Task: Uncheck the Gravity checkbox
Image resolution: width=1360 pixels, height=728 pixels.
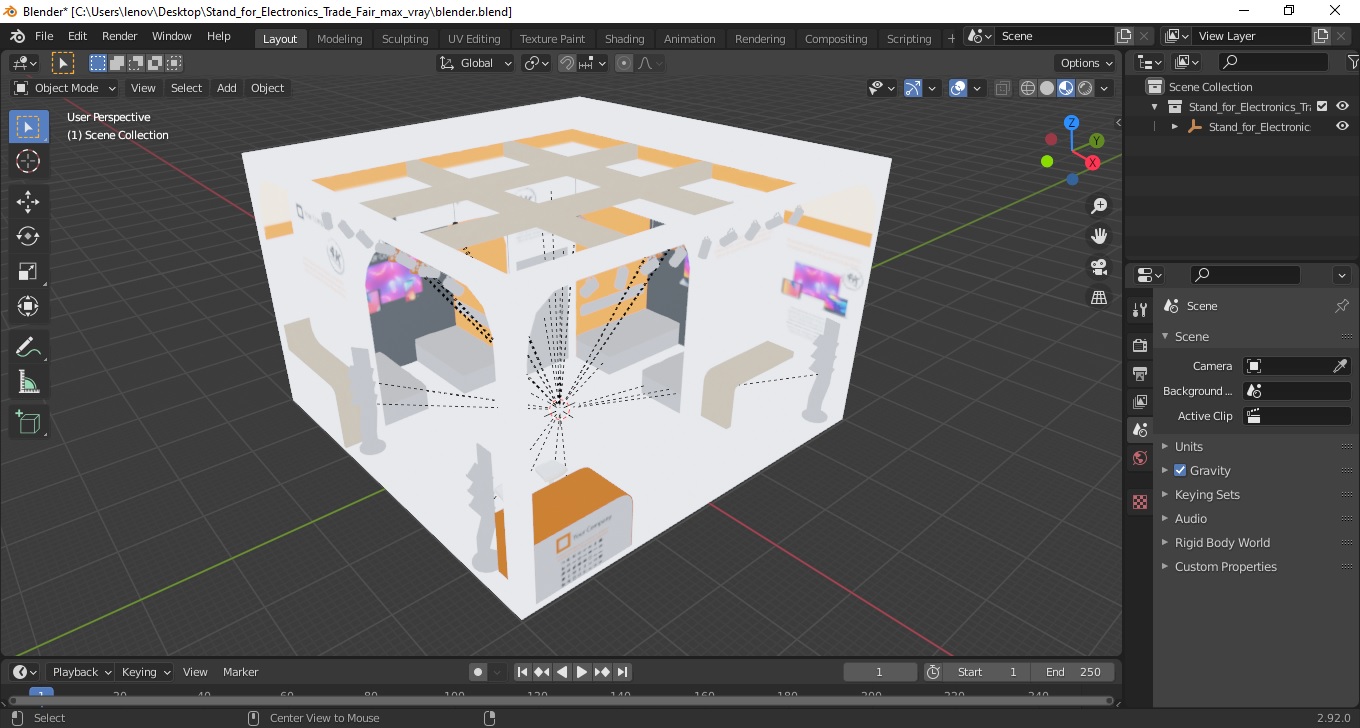Action: [x=1180, y=470]
